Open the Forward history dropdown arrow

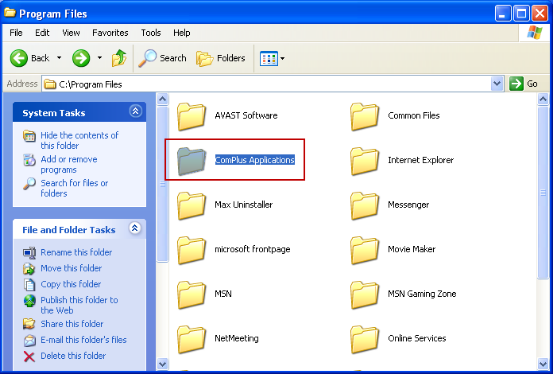click(100, 58)
